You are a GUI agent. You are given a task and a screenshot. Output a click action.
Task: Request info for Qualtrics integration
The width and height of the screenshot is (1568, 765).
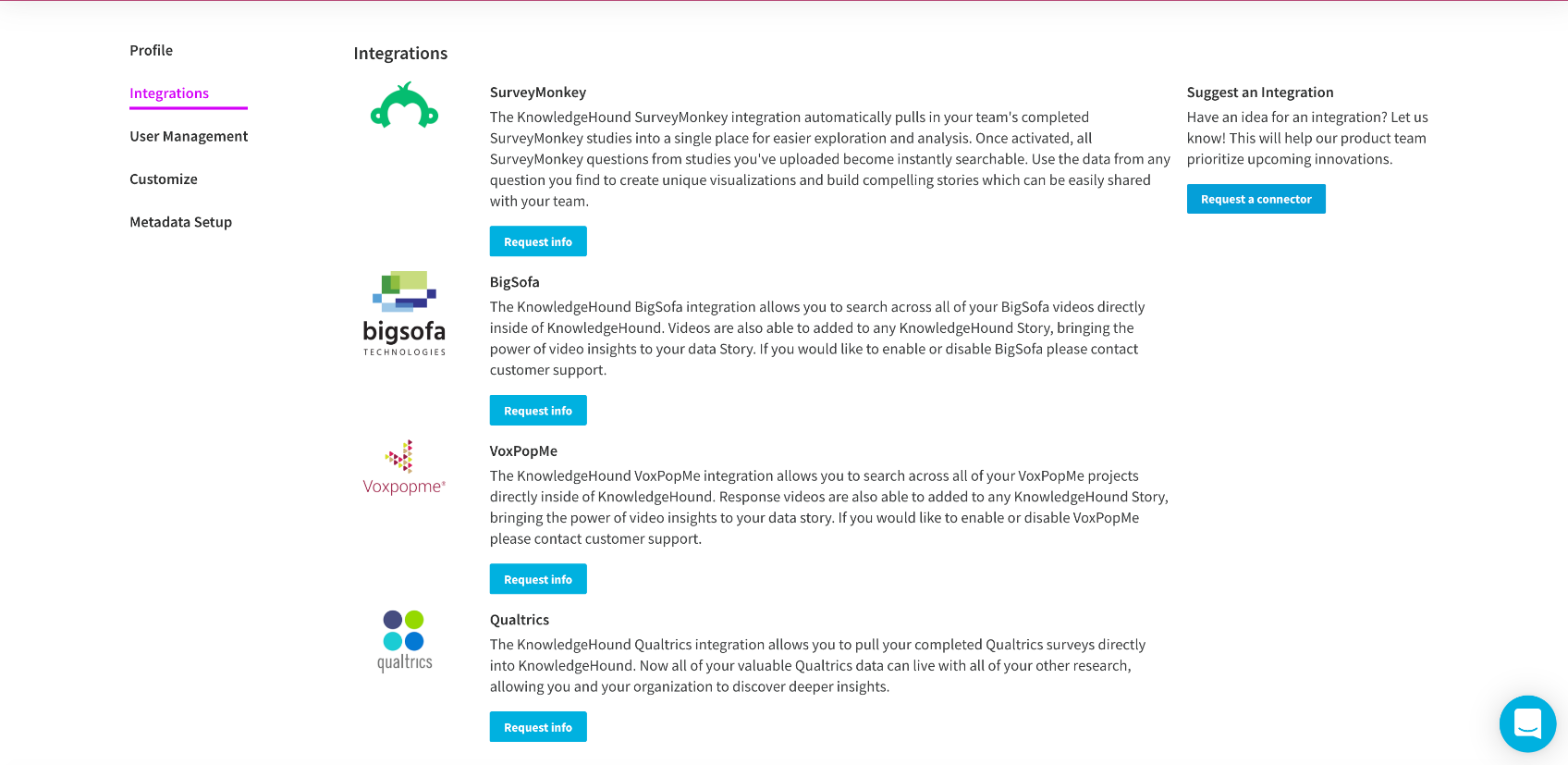click(x=538, y=727)
